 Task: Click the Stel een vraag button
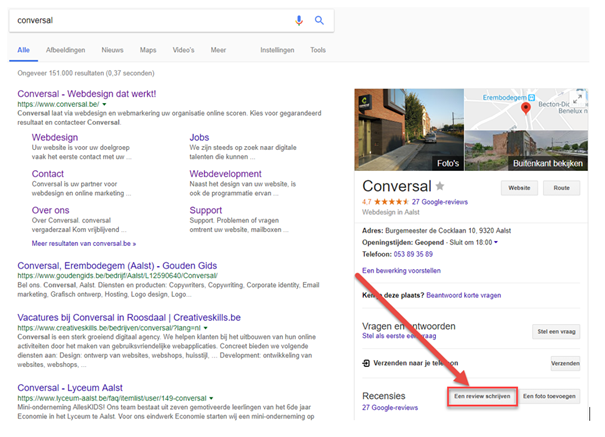[556, 332]
